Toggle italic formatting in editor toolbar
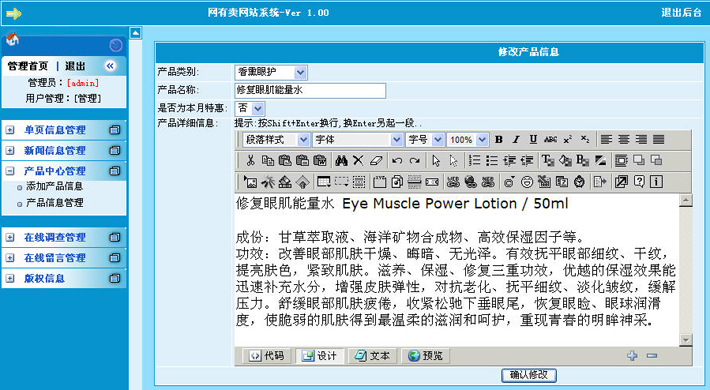This screenshot has height=390, width=710. 516,140
